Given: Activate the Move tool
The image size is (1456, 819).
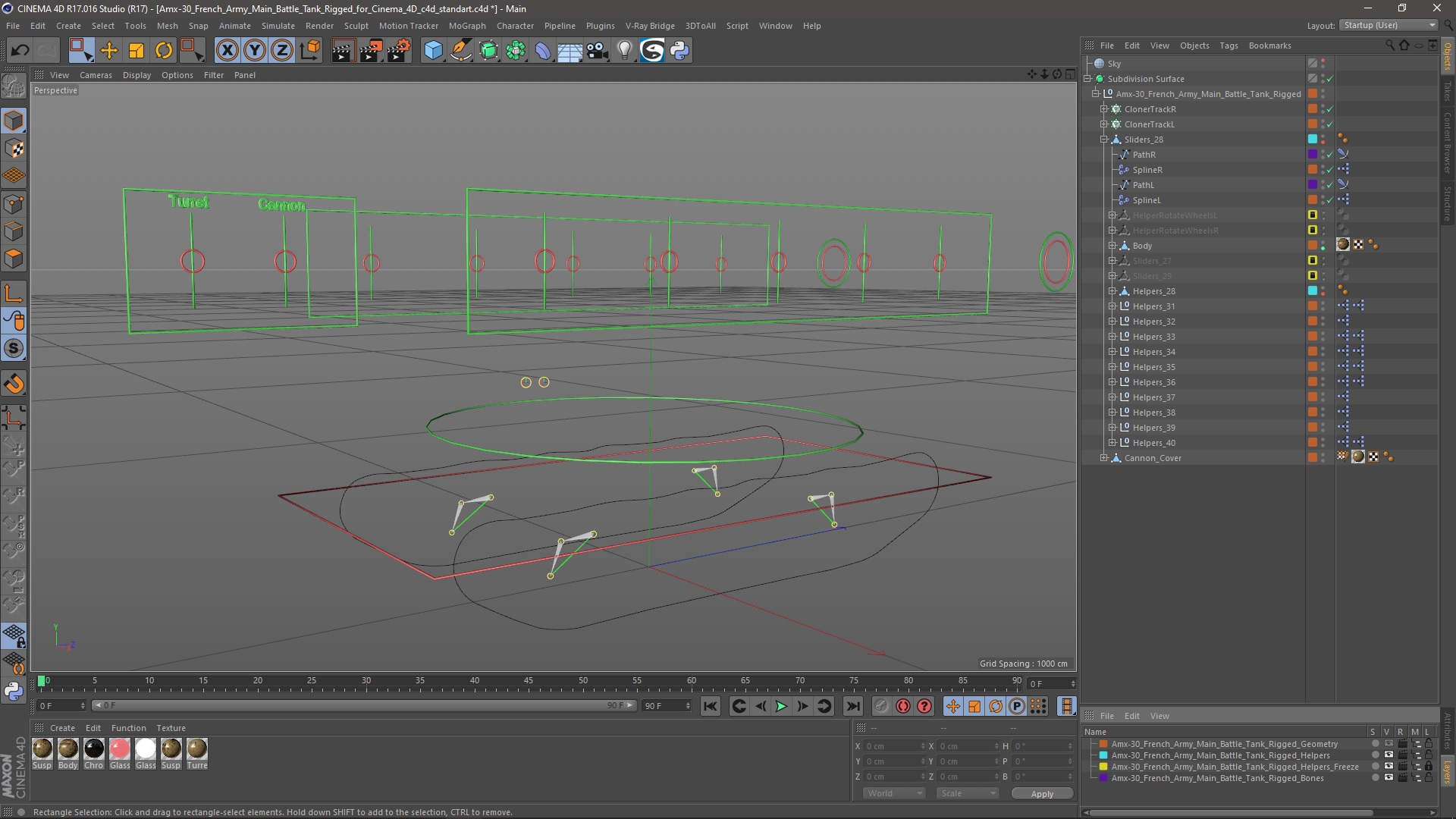Looking at the screenshot, I should click(109, 51).
